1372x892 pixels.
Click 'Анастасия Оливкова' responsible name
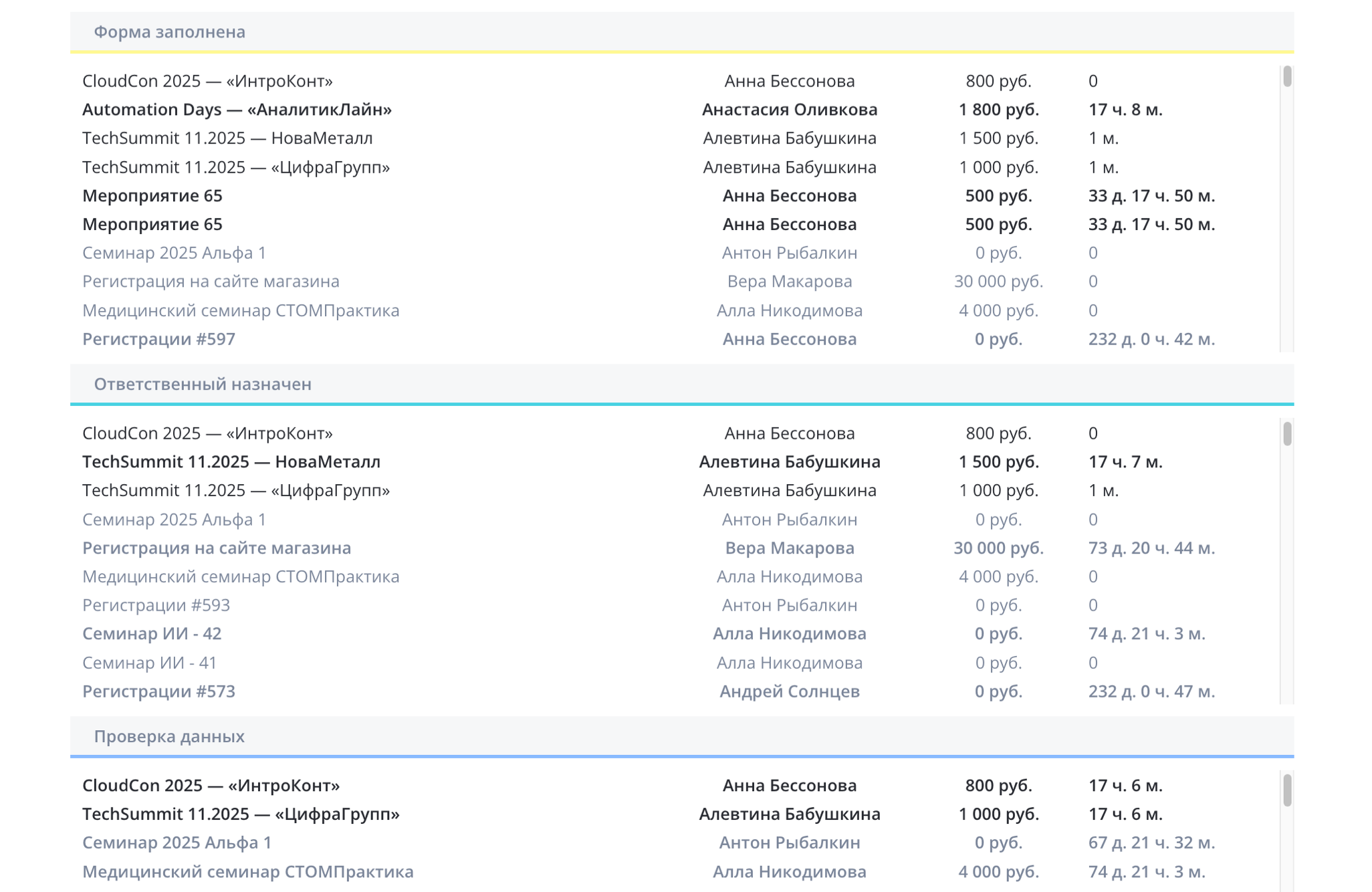(789, 109)
